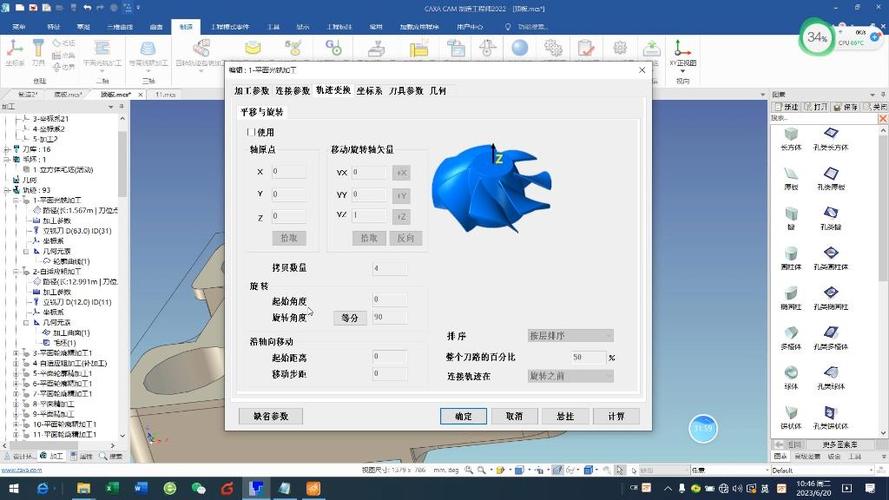This screenshot has width=889, height=500.
Task: Switch to the 加工参数 tab
Action: (252, 91)
